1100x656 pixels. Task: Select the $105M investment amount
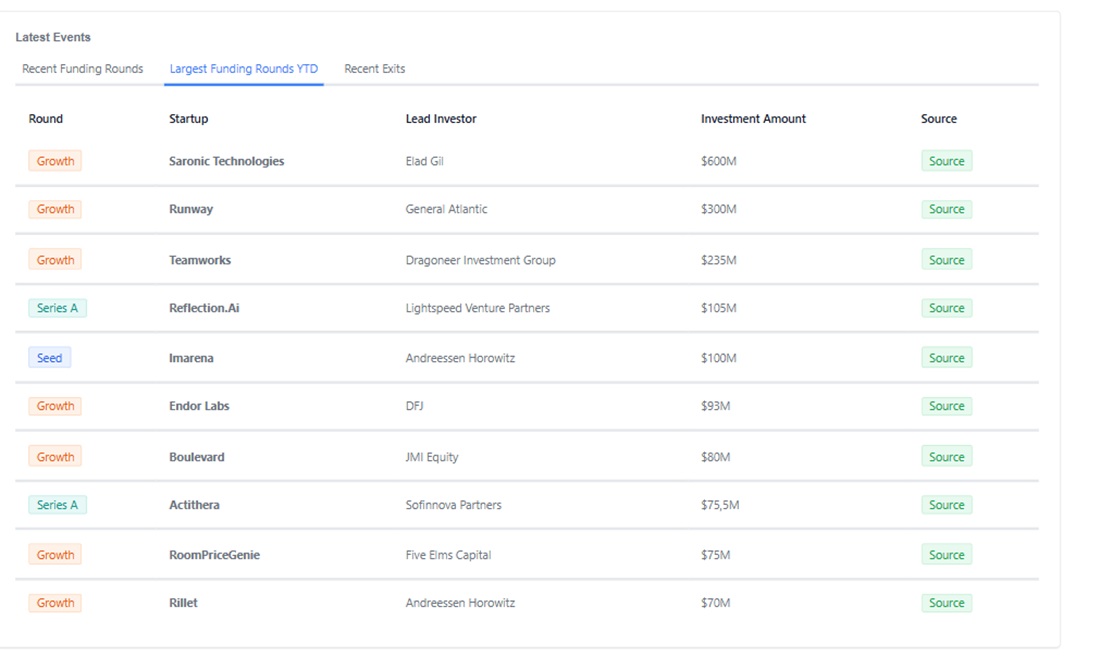[718, 308]
